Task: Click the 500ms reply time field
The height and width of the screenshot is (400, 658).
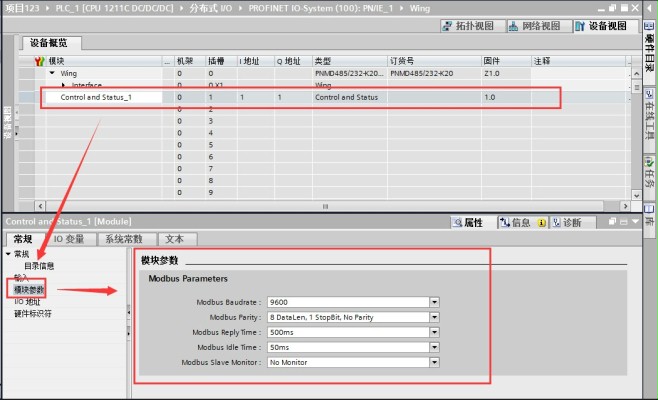Action: click(x=348, y=332)
